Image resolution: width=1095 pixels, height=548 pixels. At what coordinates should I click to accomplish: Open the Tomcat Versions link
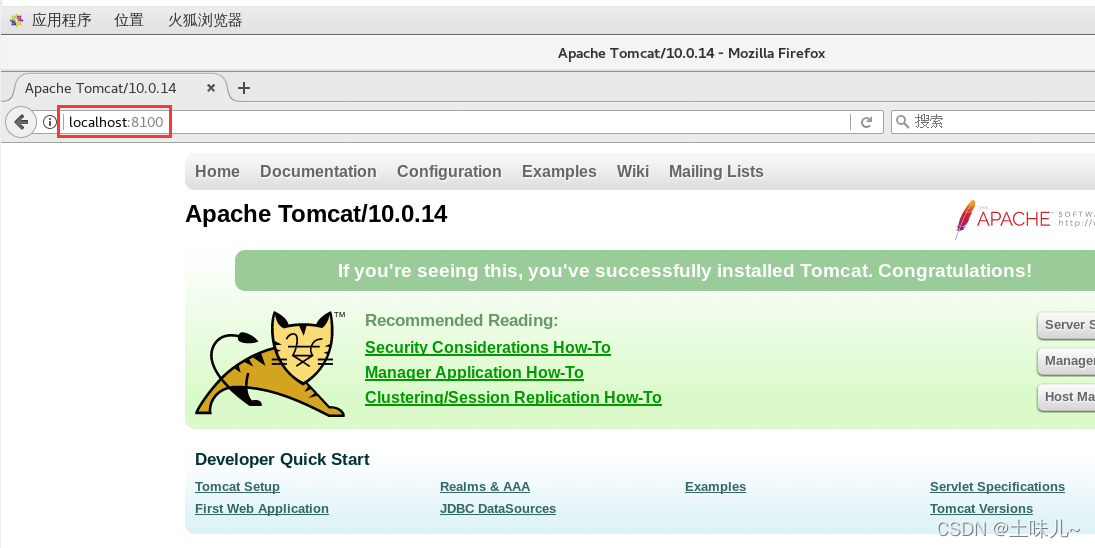tap(981, 509)
